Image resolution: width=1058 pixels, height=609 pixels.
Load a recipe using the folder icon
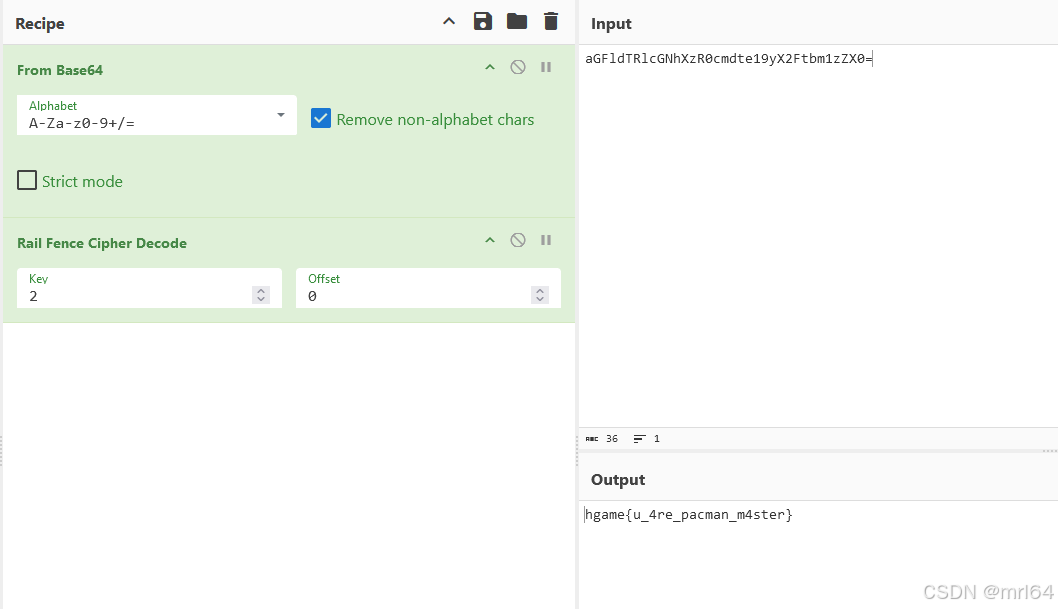(516, 22)
